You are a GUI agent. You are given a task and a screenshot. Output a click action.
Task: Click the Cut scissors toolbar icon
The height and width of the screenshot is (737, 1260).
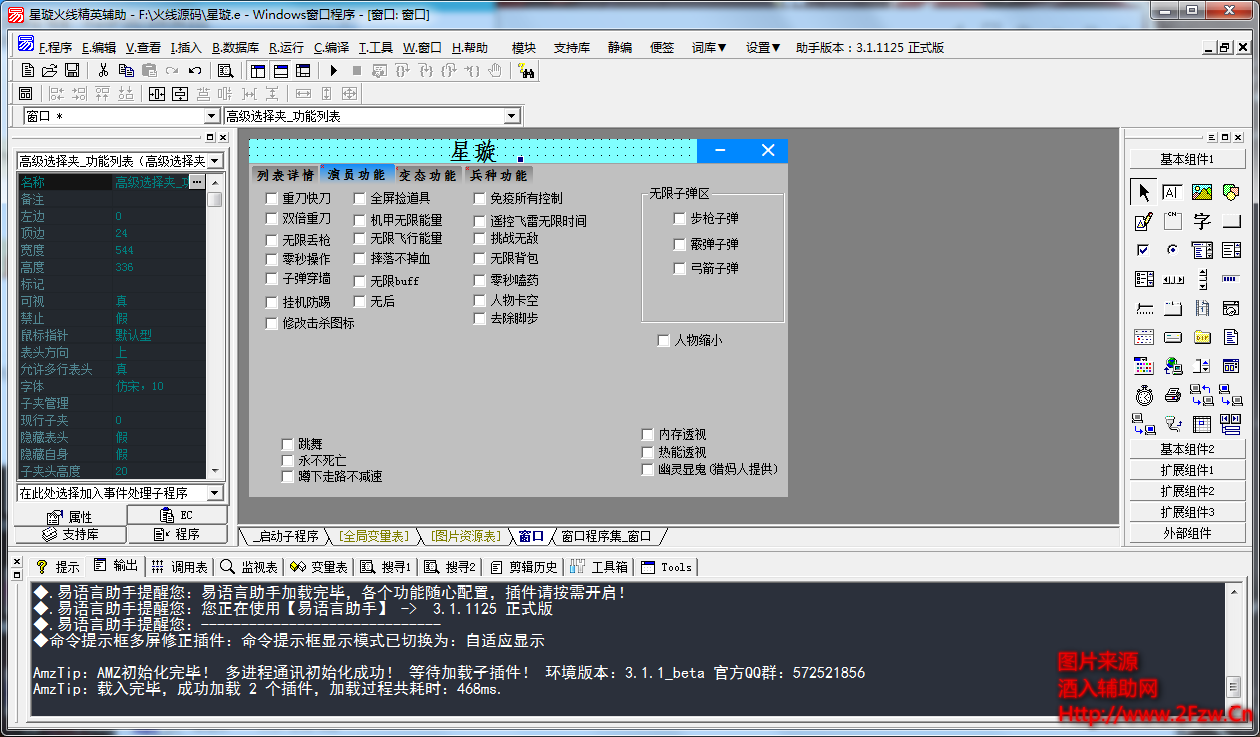103,71
